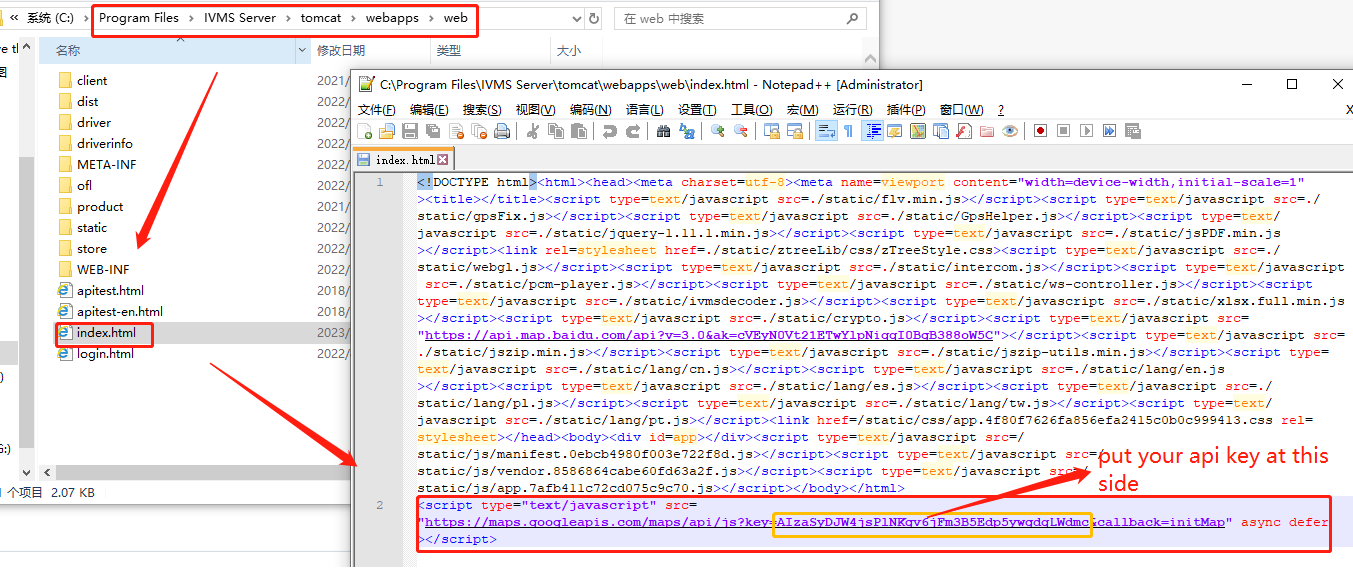Select the META-INF folder
1353x570 pixels.
coord(107,164)
